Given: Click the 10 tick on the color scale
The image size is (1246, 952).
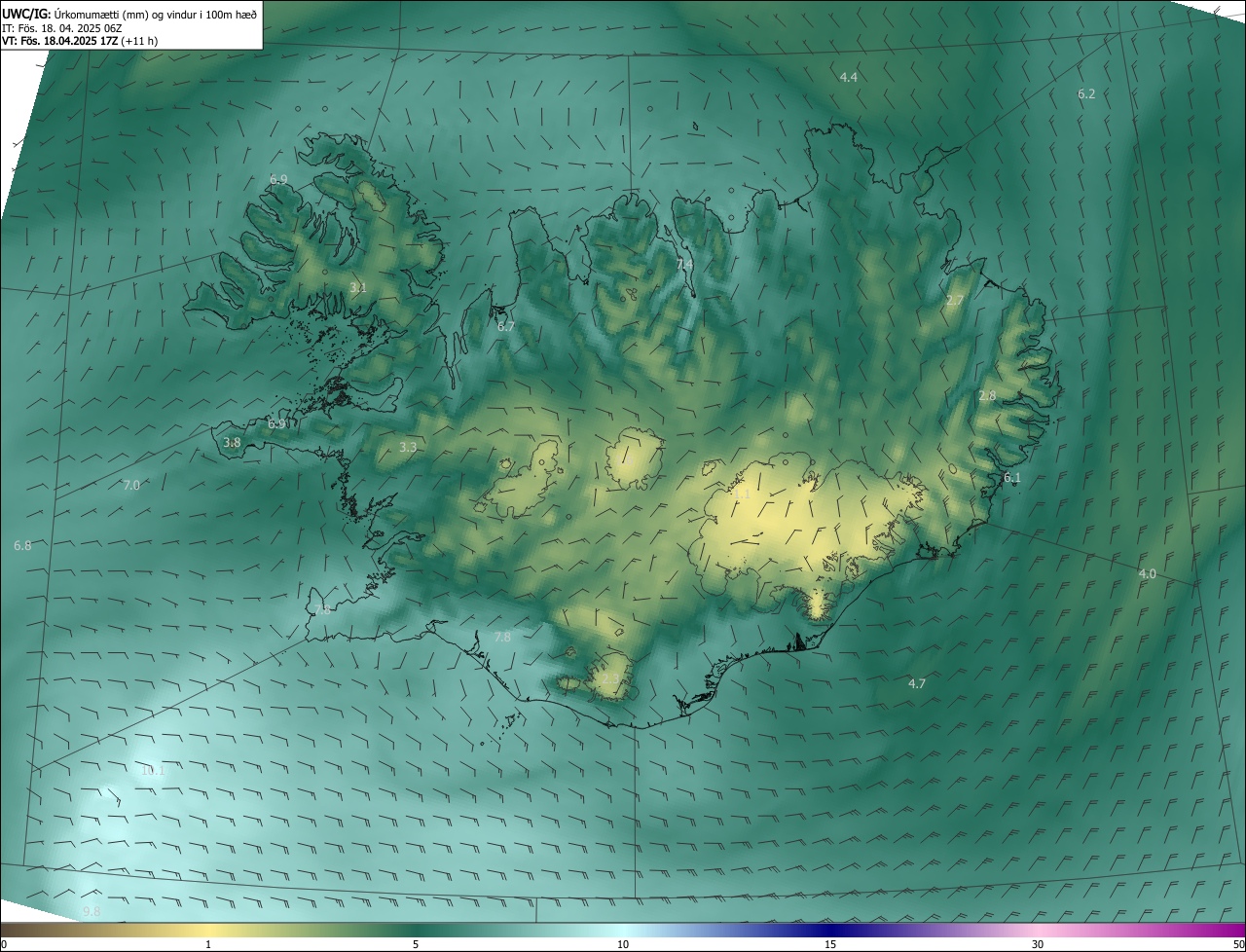Looking at the screenshot, I should pyautogui.click(x=623, y=944).
